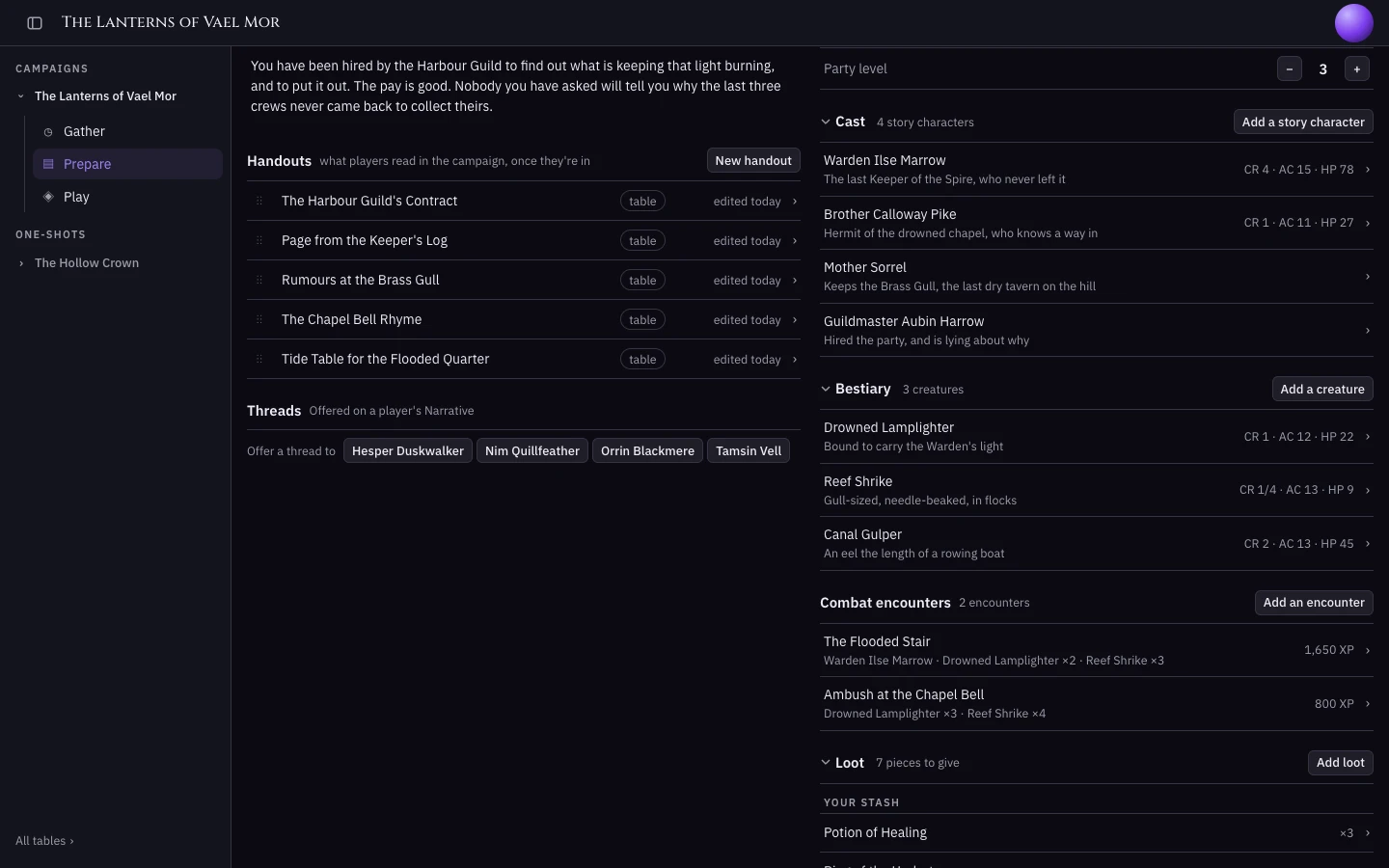Expand The Hollow Crown one-shot
Image resolution: width=1389 pixels, height=868 pixels.
(21, 263)
